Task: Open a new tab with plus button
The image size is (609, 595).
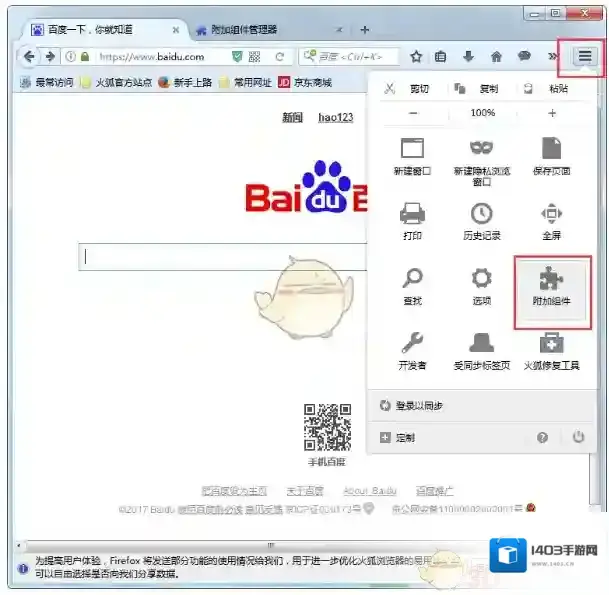Action: pos(365,30)
